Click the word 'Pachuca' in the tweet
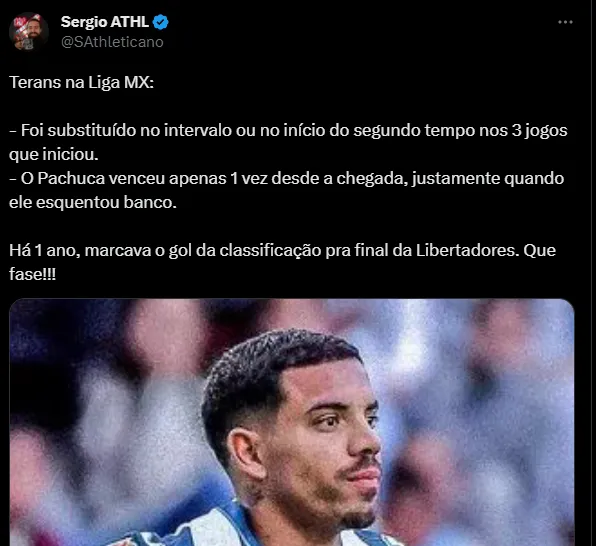Image resolution: width=596 pixels, height=546 pixels. coord(71,178)
